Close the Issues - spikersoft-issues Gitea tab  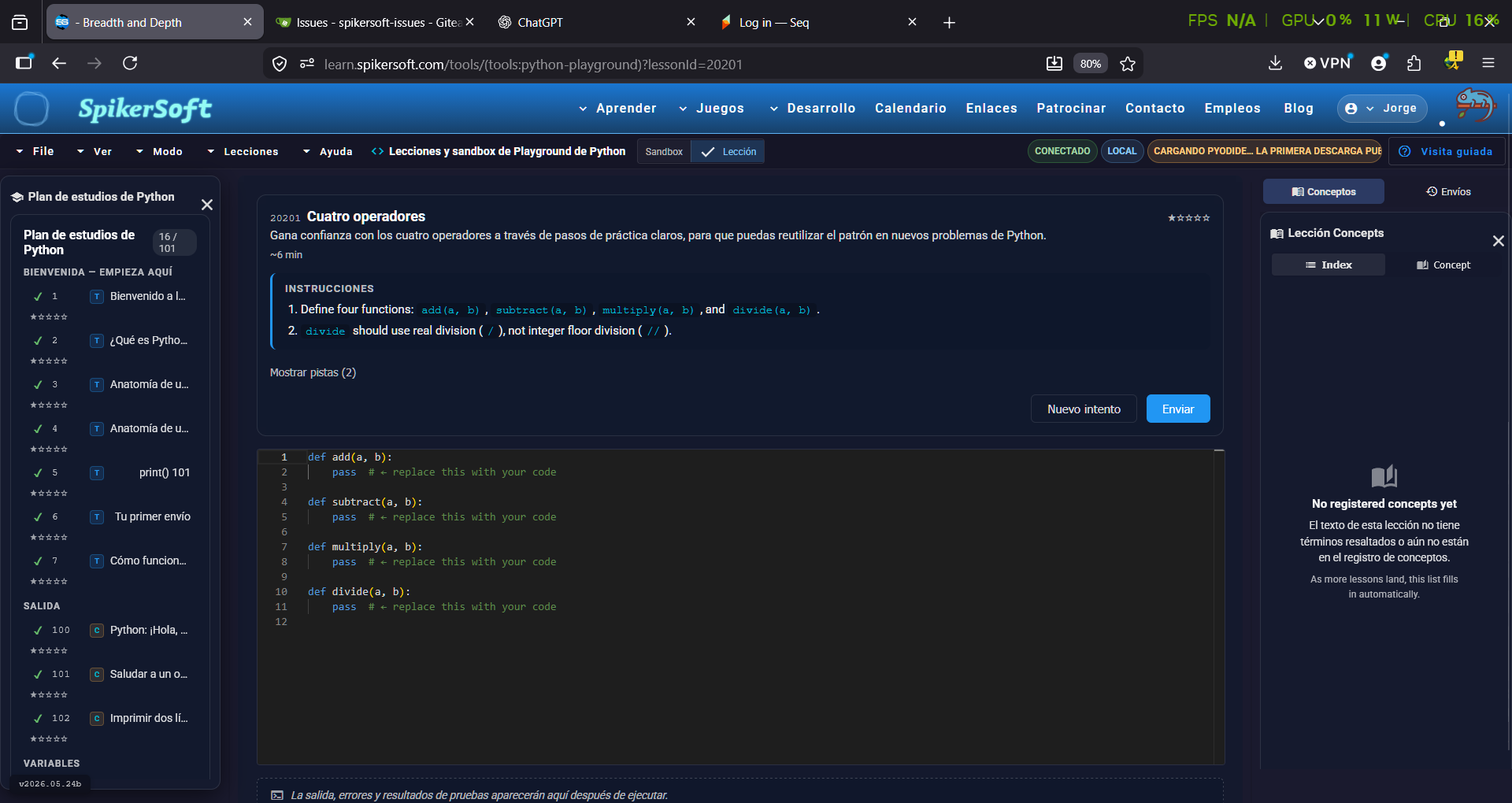coord(469,22)
